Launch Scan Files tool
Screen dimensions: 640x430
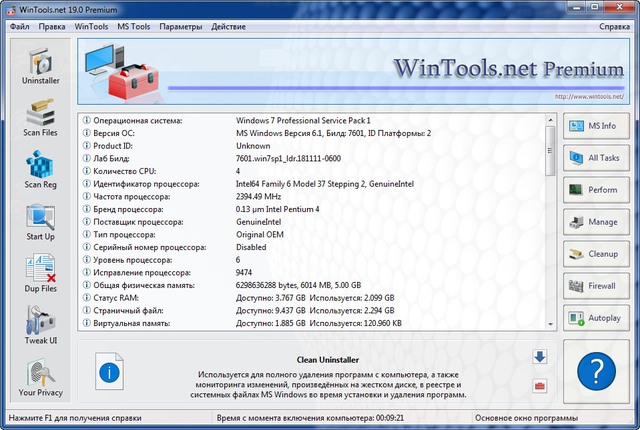(x=40, y=118)
